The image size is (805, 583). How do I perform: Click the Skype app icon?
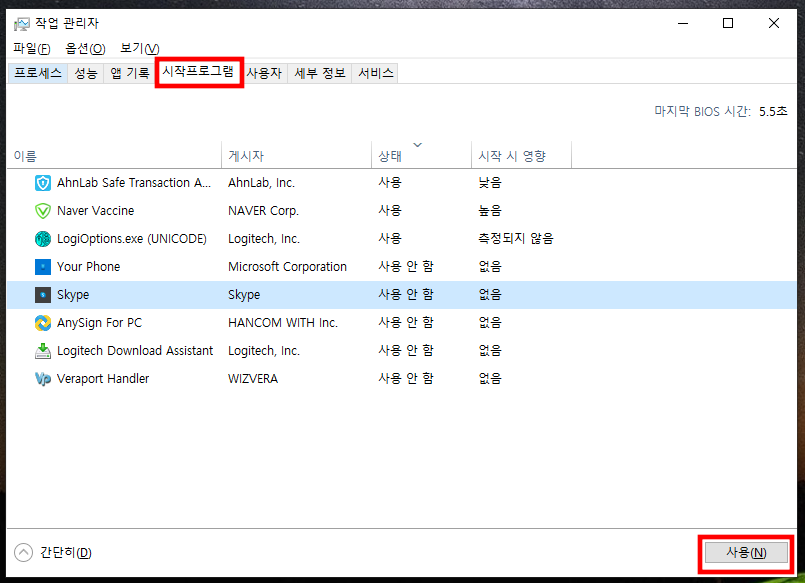click(x=43, y=295)
